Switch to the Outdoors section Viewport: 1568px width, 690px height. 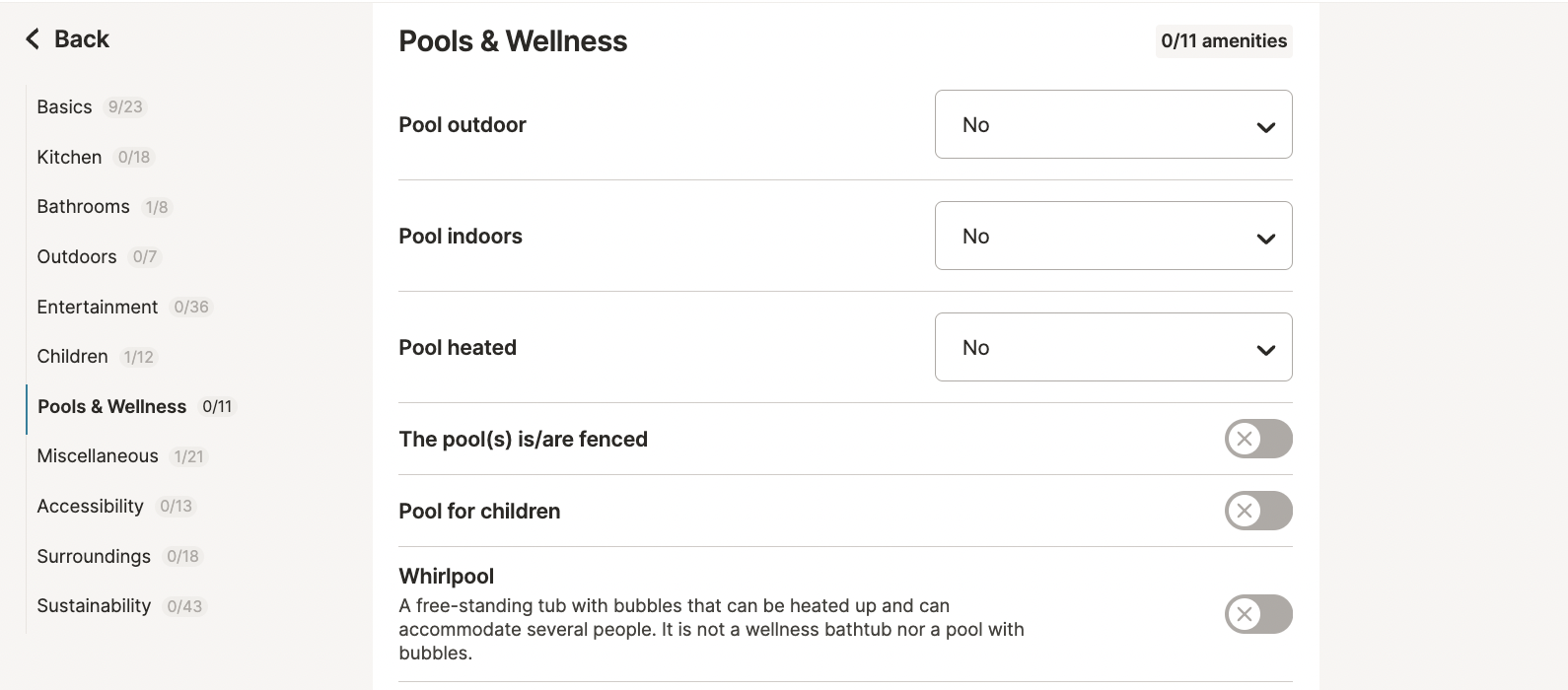pyautogui.click(x=77, y=257)
